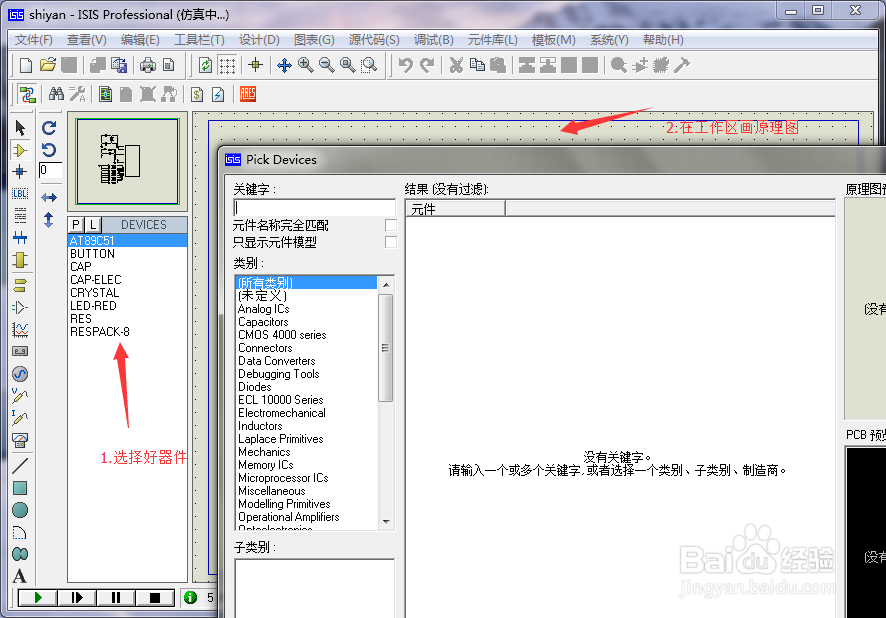
Task: Select BUTTON in the devices list
Action: (128, 254)
